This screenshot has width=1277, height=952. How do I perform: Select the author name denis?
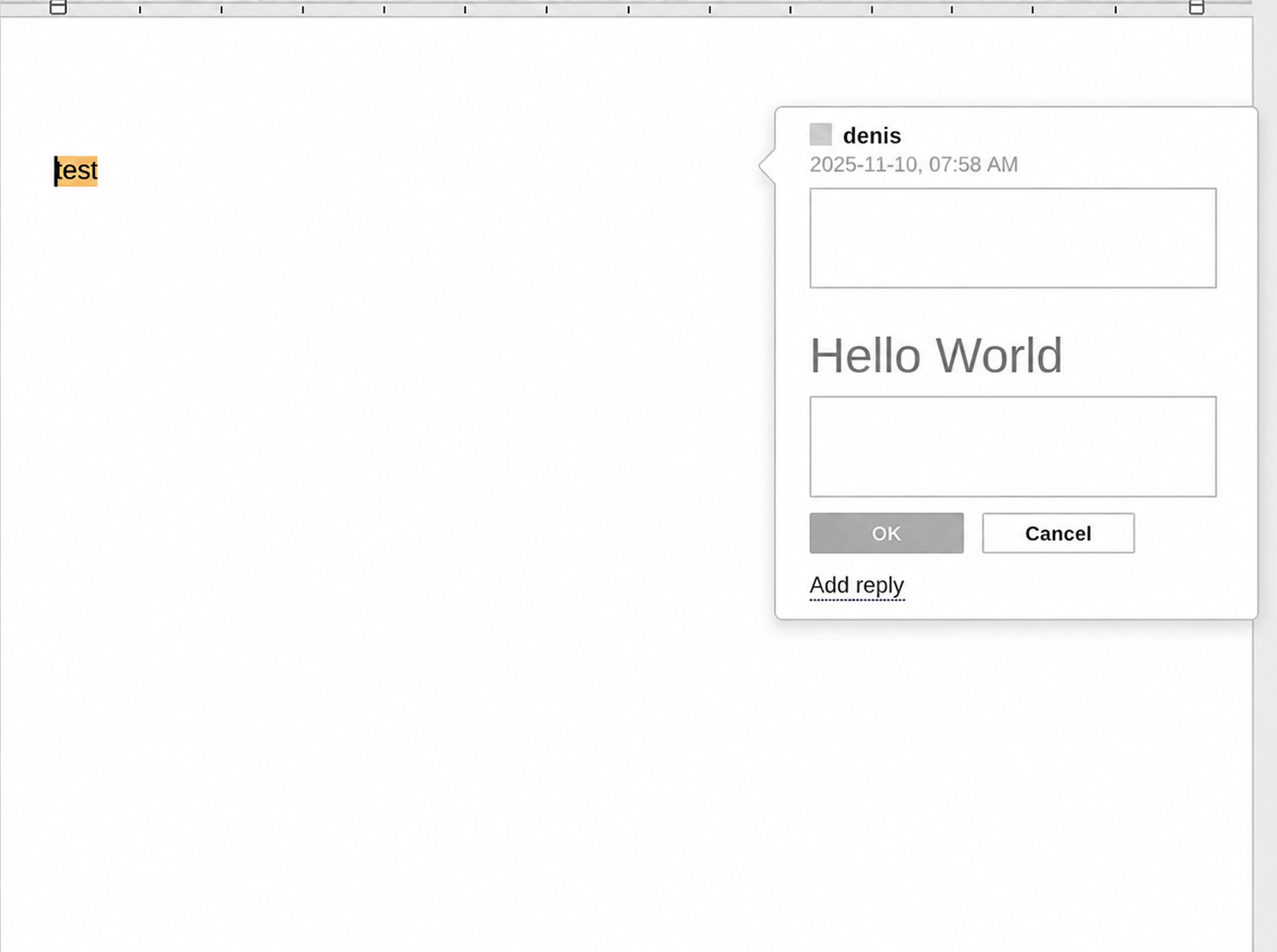pyautogui.click(x=872, y=135)
